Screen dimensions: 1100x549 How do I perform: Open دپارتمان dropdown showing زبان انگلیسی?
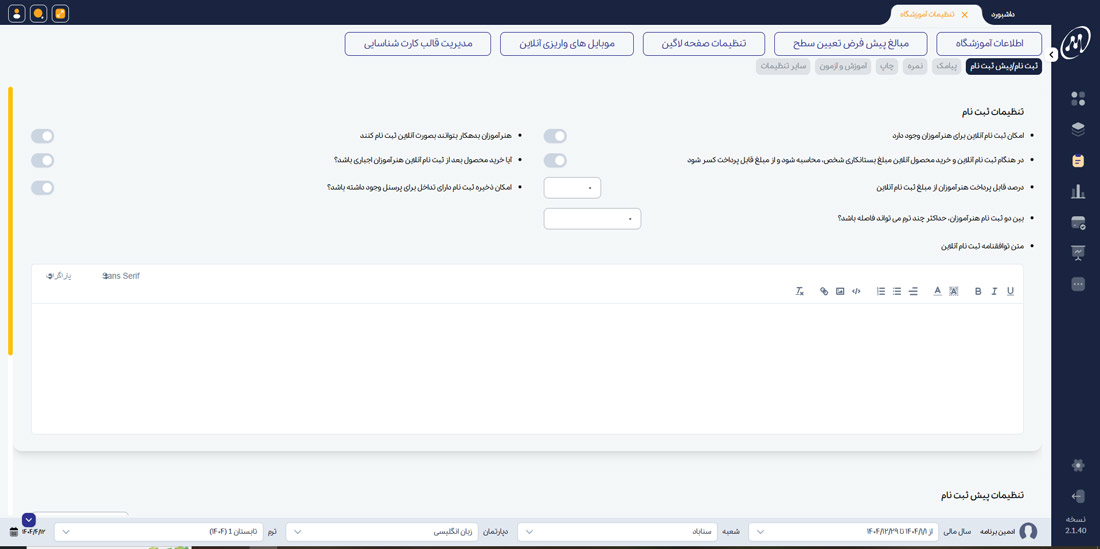[x=384, y=532]
